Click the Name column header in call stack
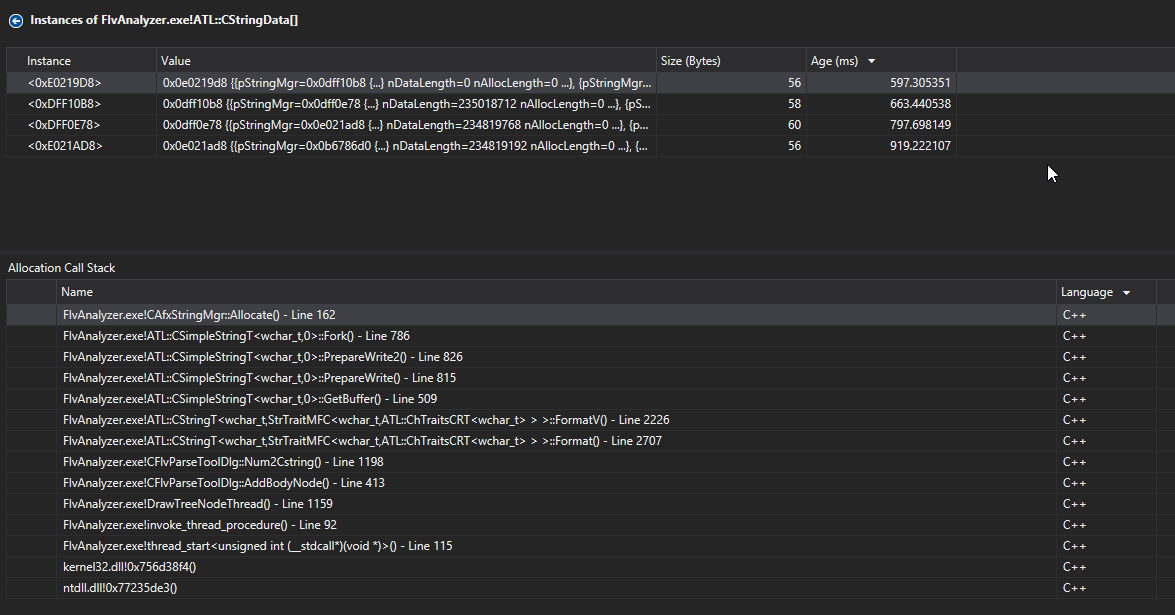This screenshot has height=615, width=1175. point(77,292)
